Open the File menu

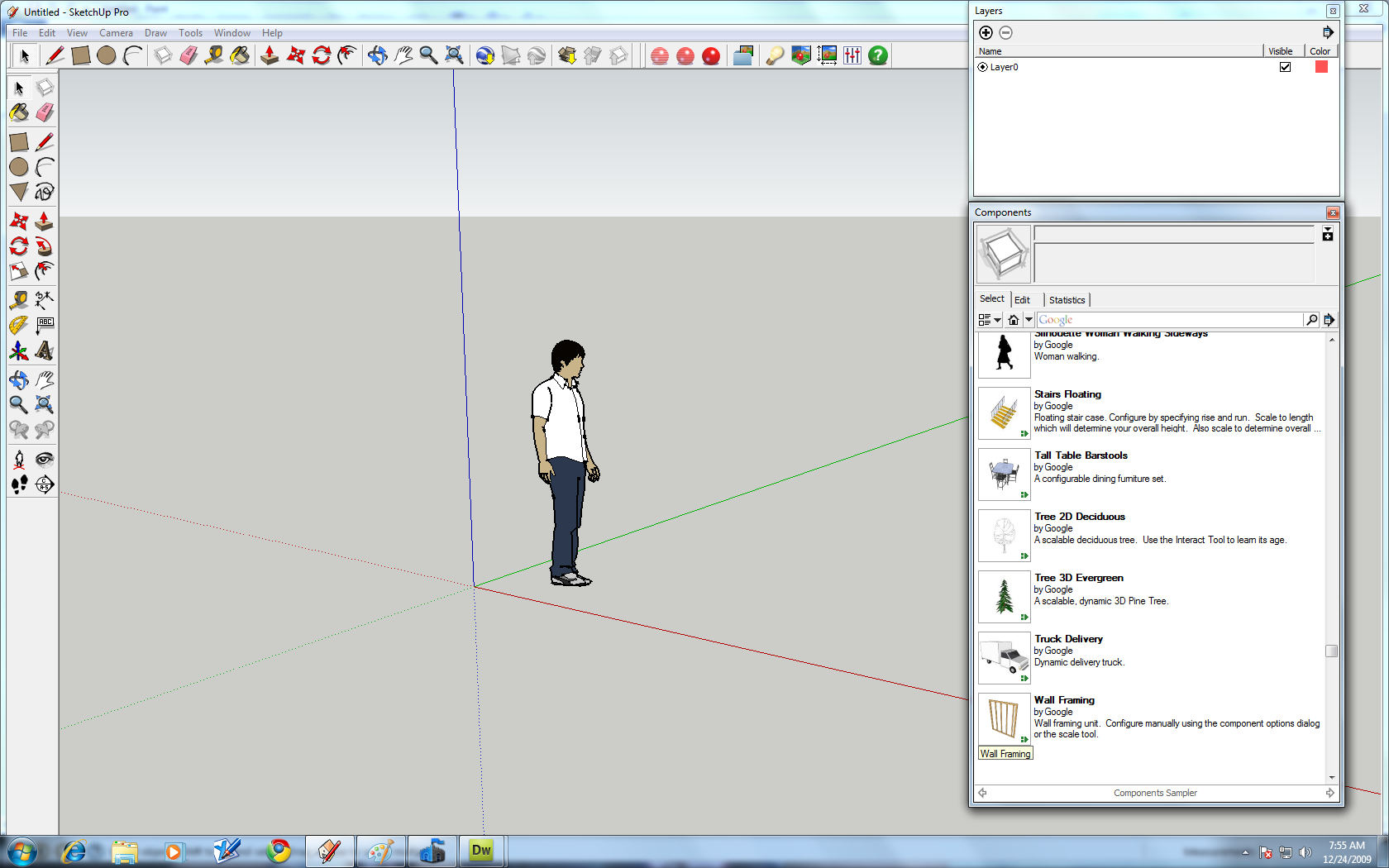click(20, 33)
